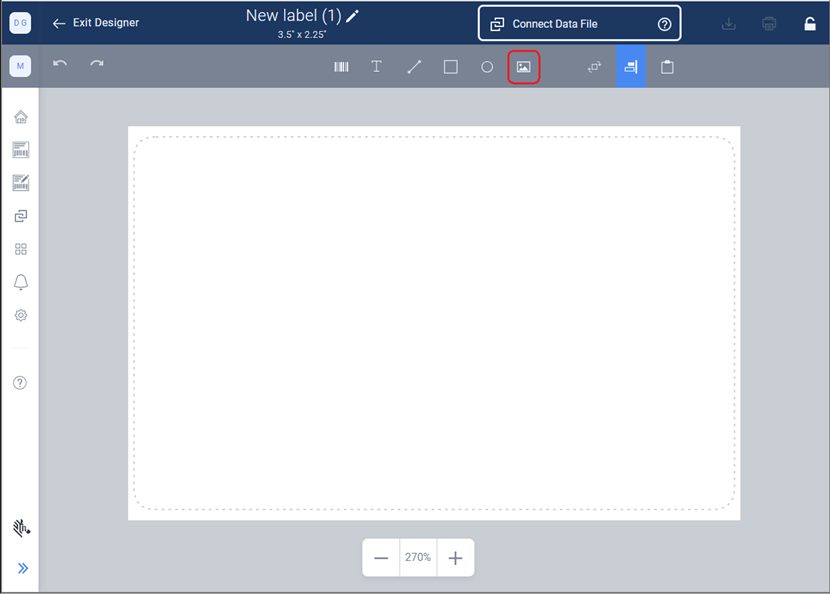Open Notifications bell in sidebar

pos(20,282)
